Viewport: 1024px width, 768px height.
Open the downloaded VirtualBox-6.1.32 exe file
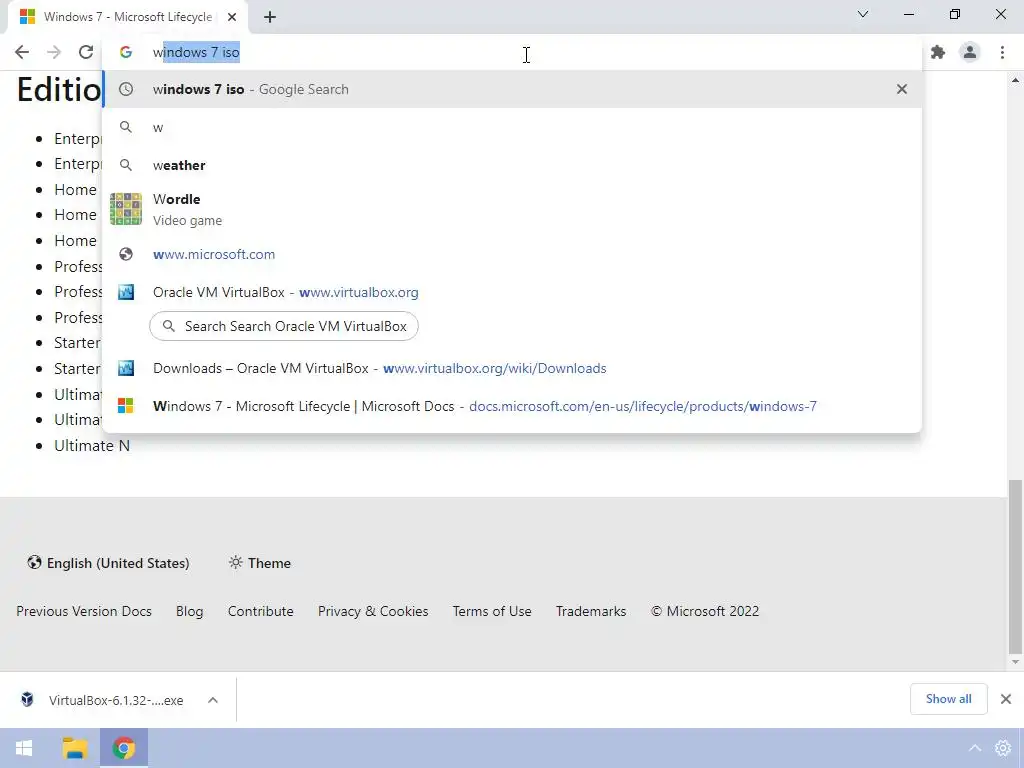(104, 700)
